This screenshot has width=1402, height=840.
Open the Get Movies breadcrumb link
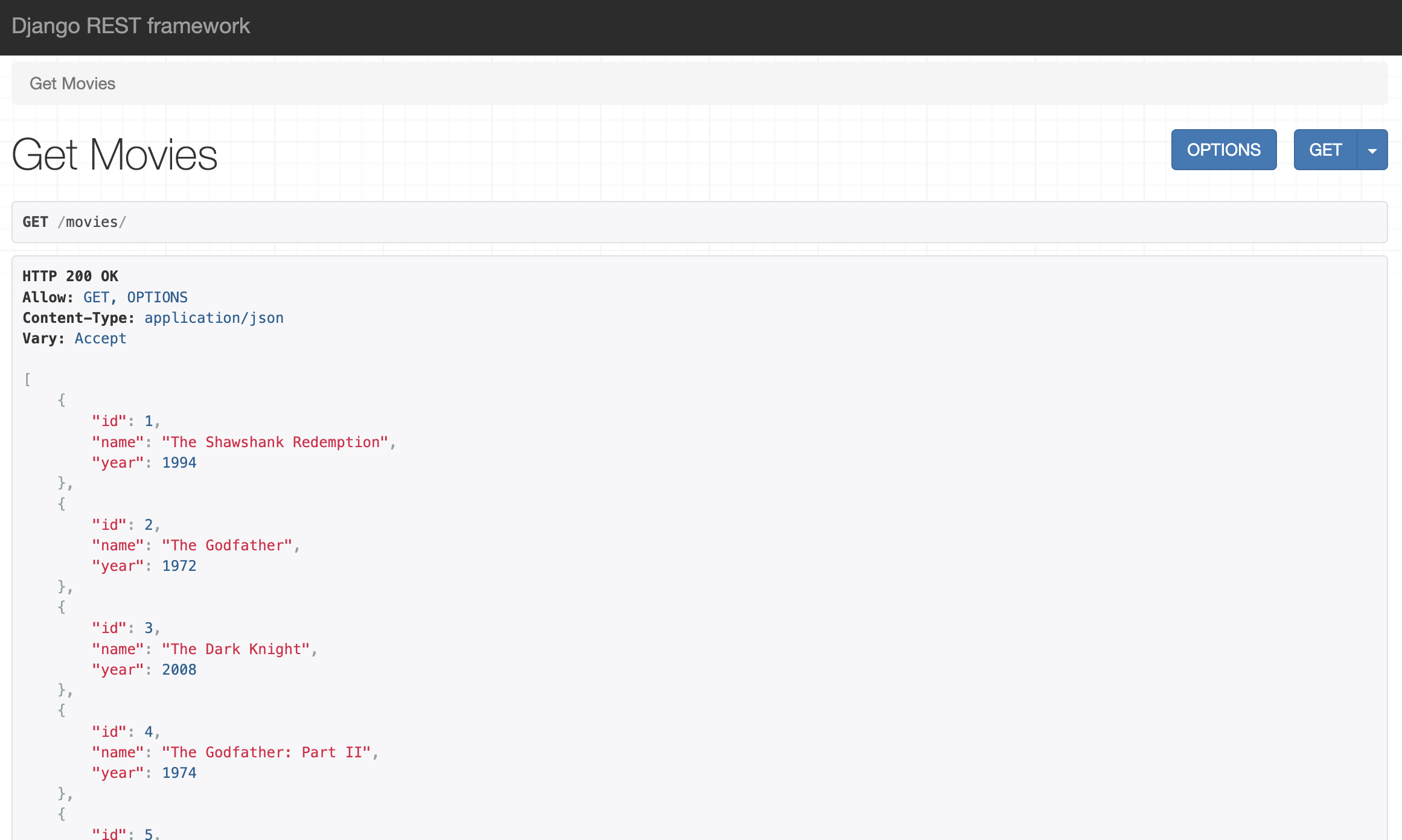coord(72,83)
